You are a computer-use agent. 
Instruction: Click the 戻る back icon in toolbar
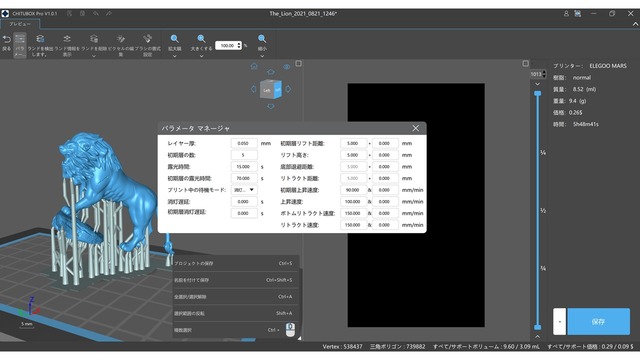7,40
